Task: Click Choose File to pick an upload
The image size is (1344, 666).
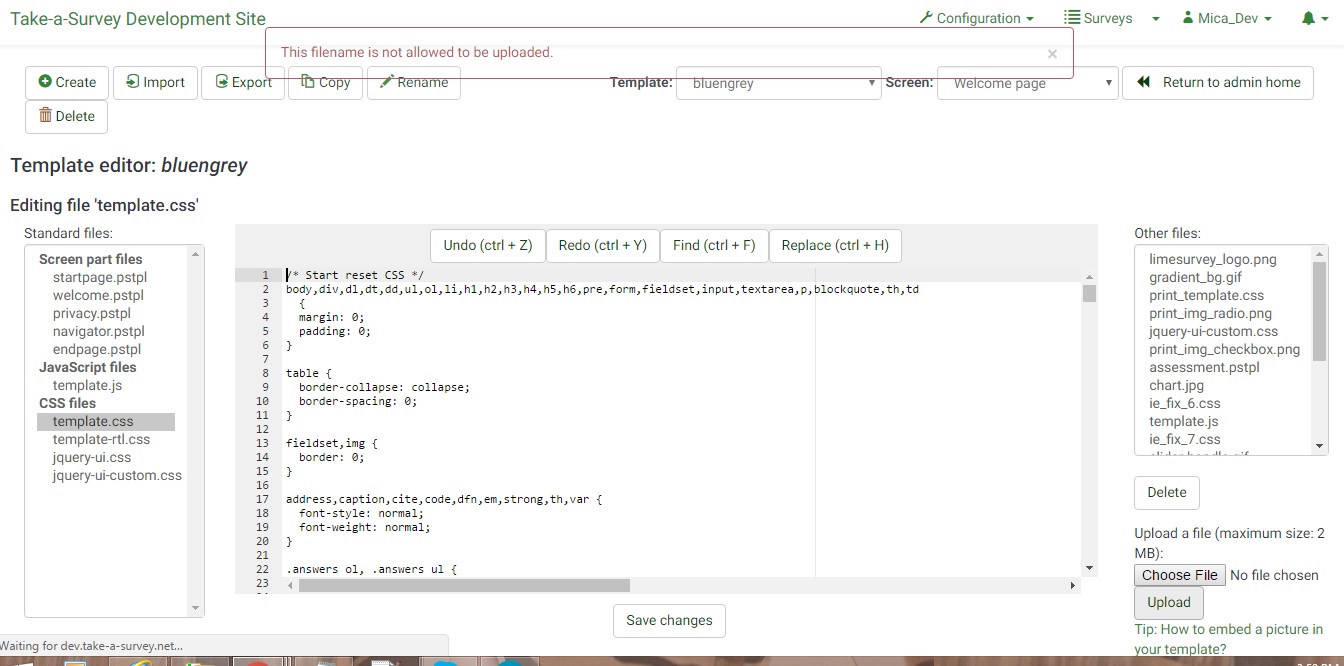Action: (x=1179, y=575)
